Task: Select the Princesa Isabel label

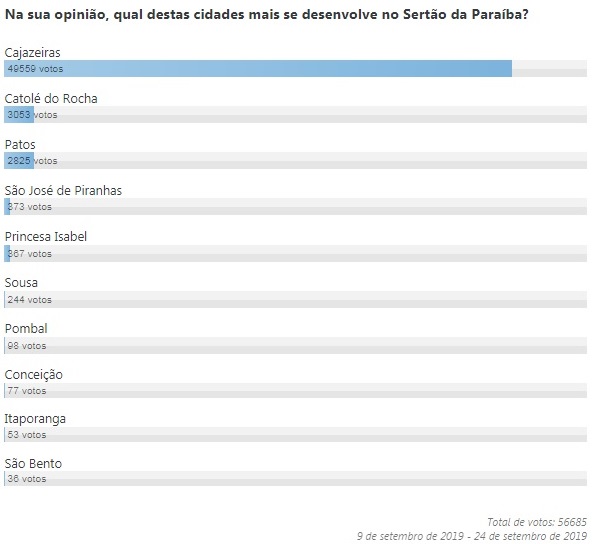Action: (x=46, y=236)
